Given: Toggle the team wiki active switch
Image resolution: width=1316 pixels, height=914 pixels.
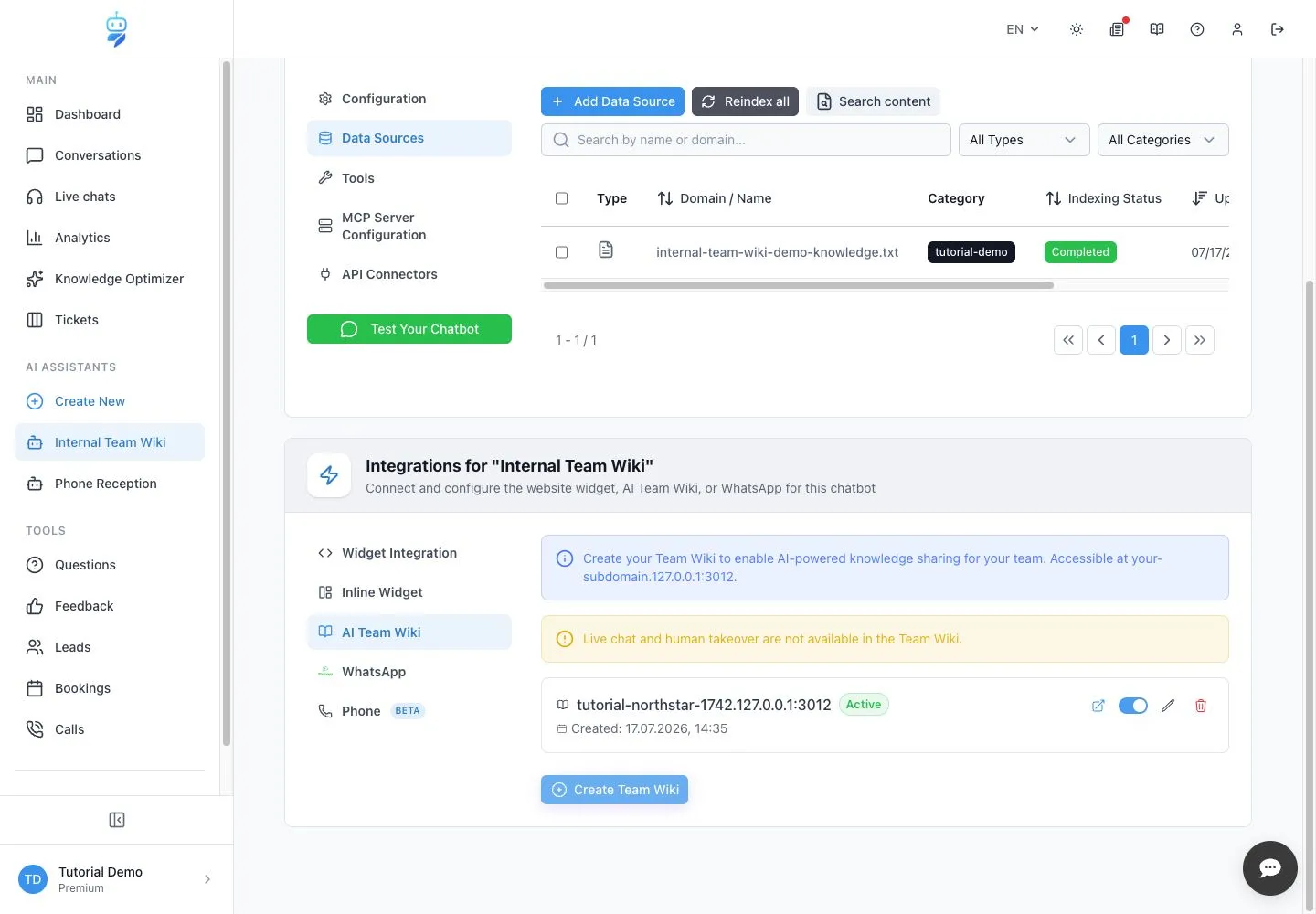Looking at the screenshot, I should 1133,706.
